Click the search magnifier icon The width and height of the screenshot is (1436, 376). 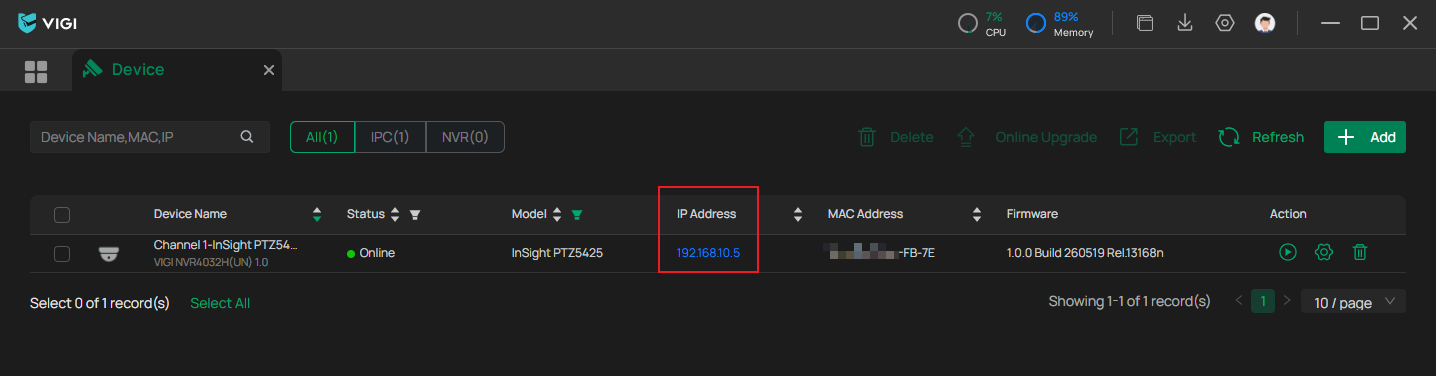pyautogui.click(x=247, y=137)
